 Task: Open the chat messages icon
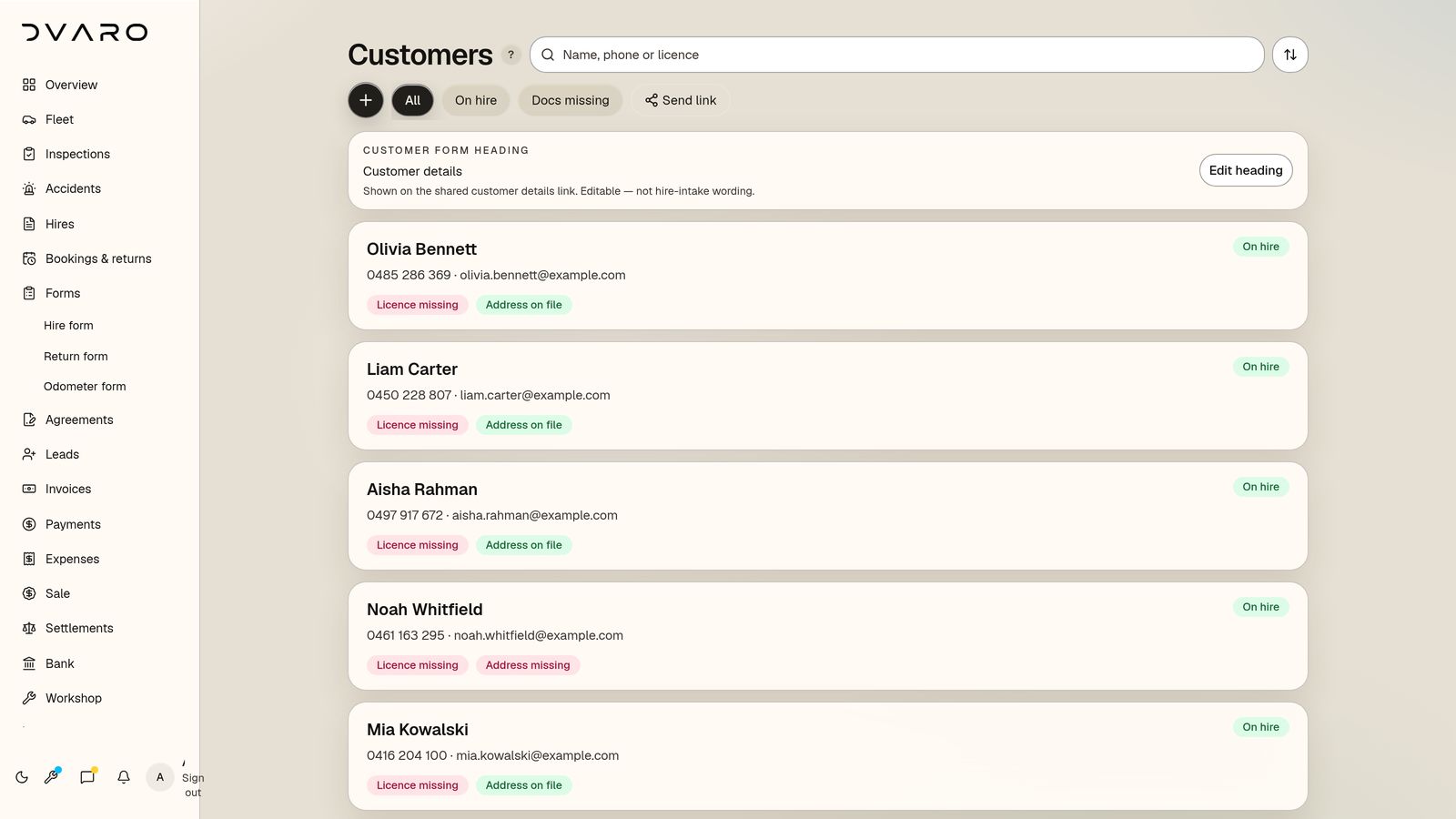(87, 776)
